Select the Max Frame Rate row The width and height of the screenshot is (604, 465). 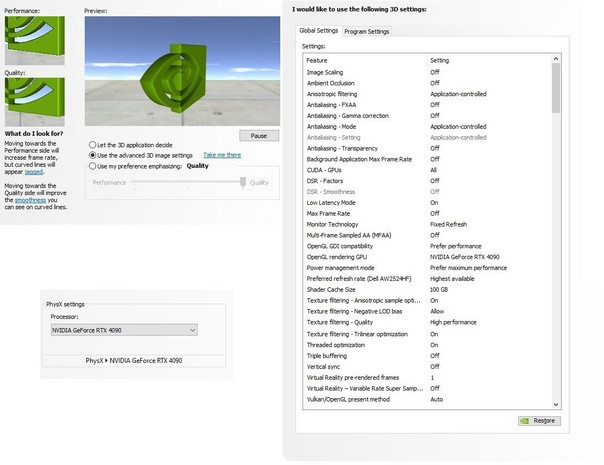coord(428,213)
